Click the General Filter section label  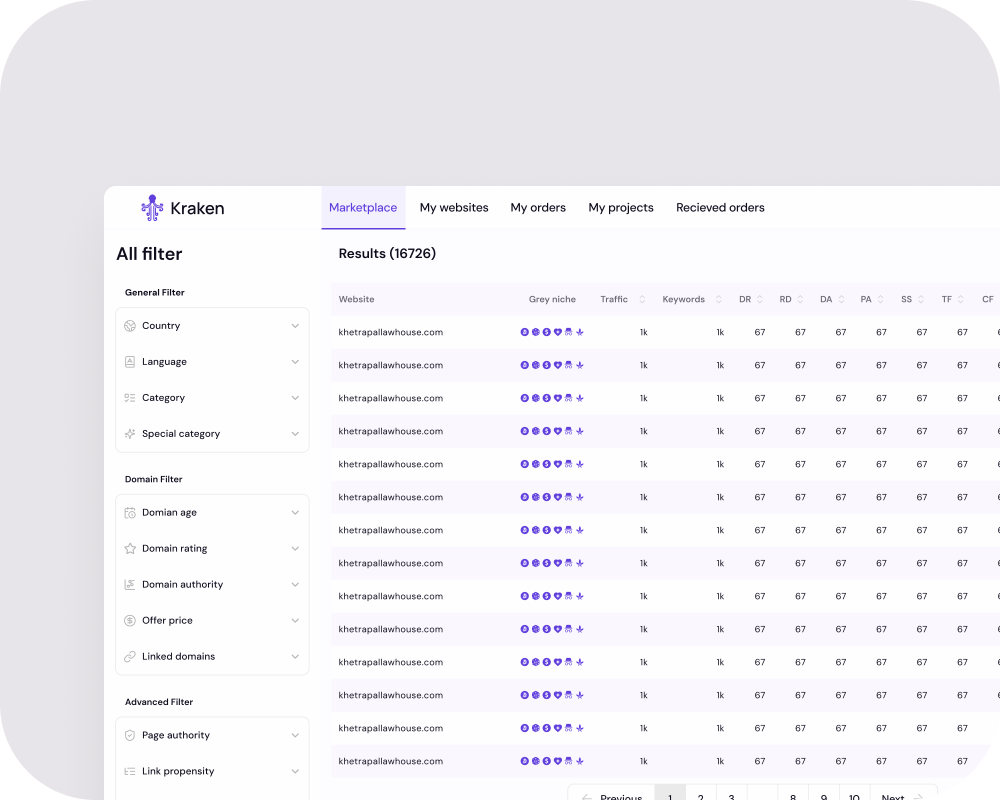click(x=154, y=292)
